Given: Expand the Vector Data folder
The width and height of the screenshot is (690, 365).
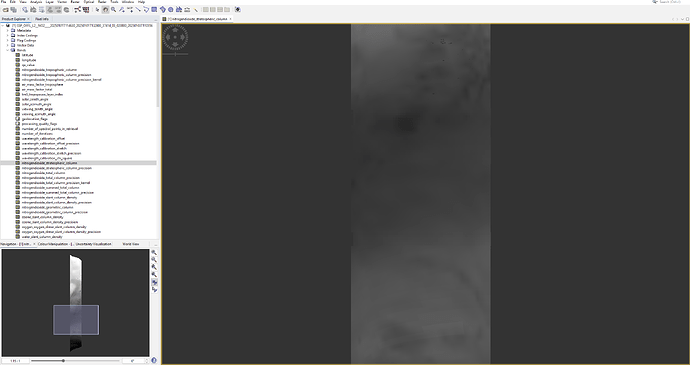Looking at the screenshot, I should point(7,45).
